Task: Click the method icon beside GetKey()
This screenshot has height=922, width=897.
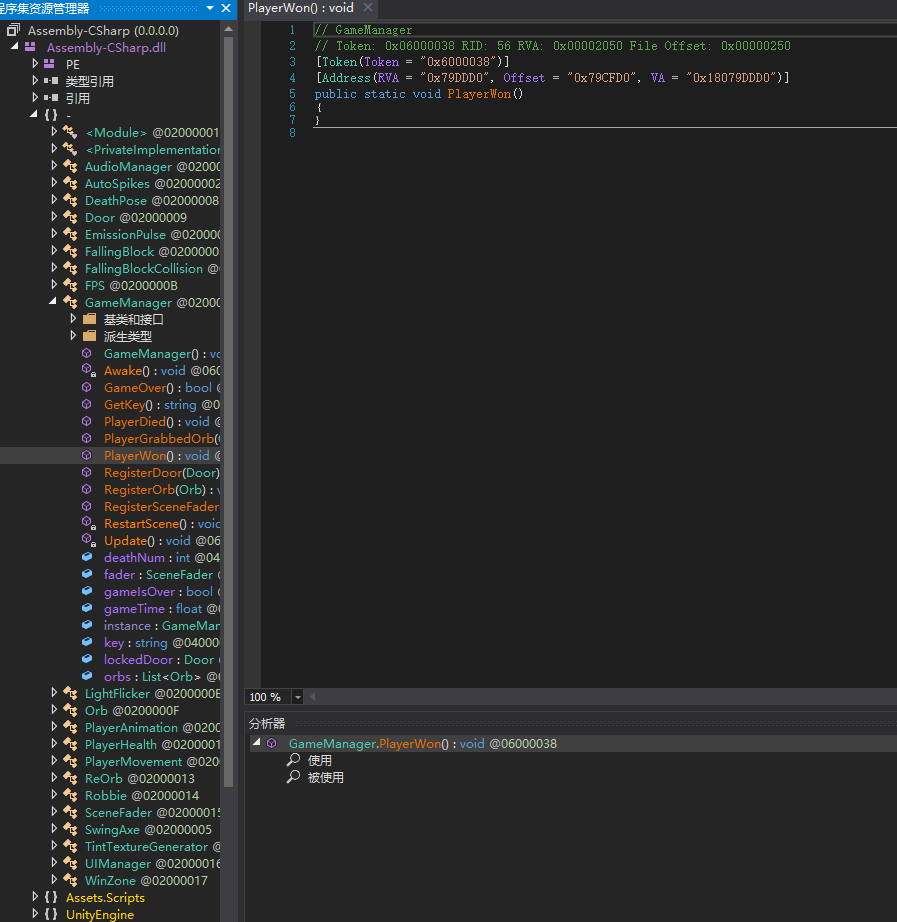Action: (88, 405)
